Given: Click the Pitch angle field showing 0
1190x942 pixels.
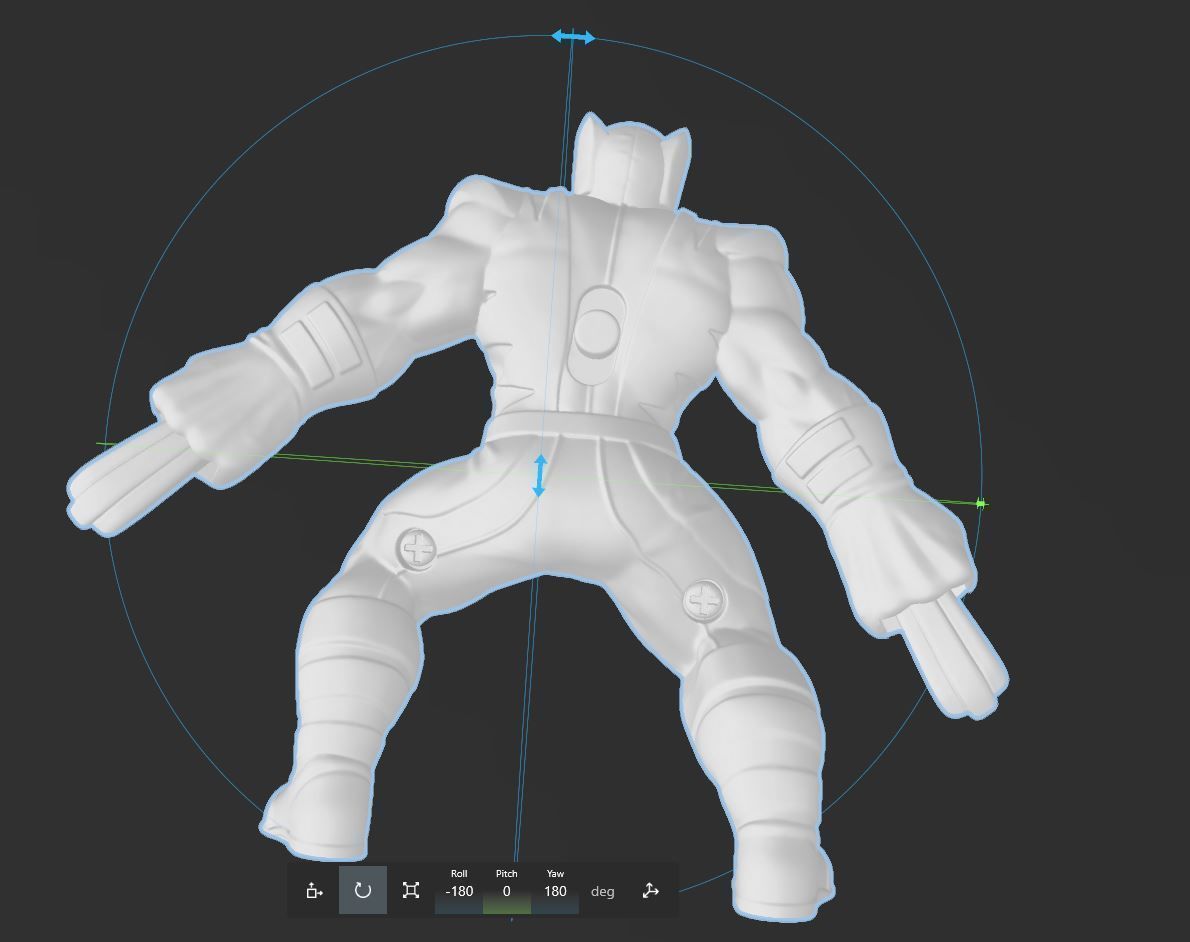Looking at the screenshot, I should click(x=507, y=890).
